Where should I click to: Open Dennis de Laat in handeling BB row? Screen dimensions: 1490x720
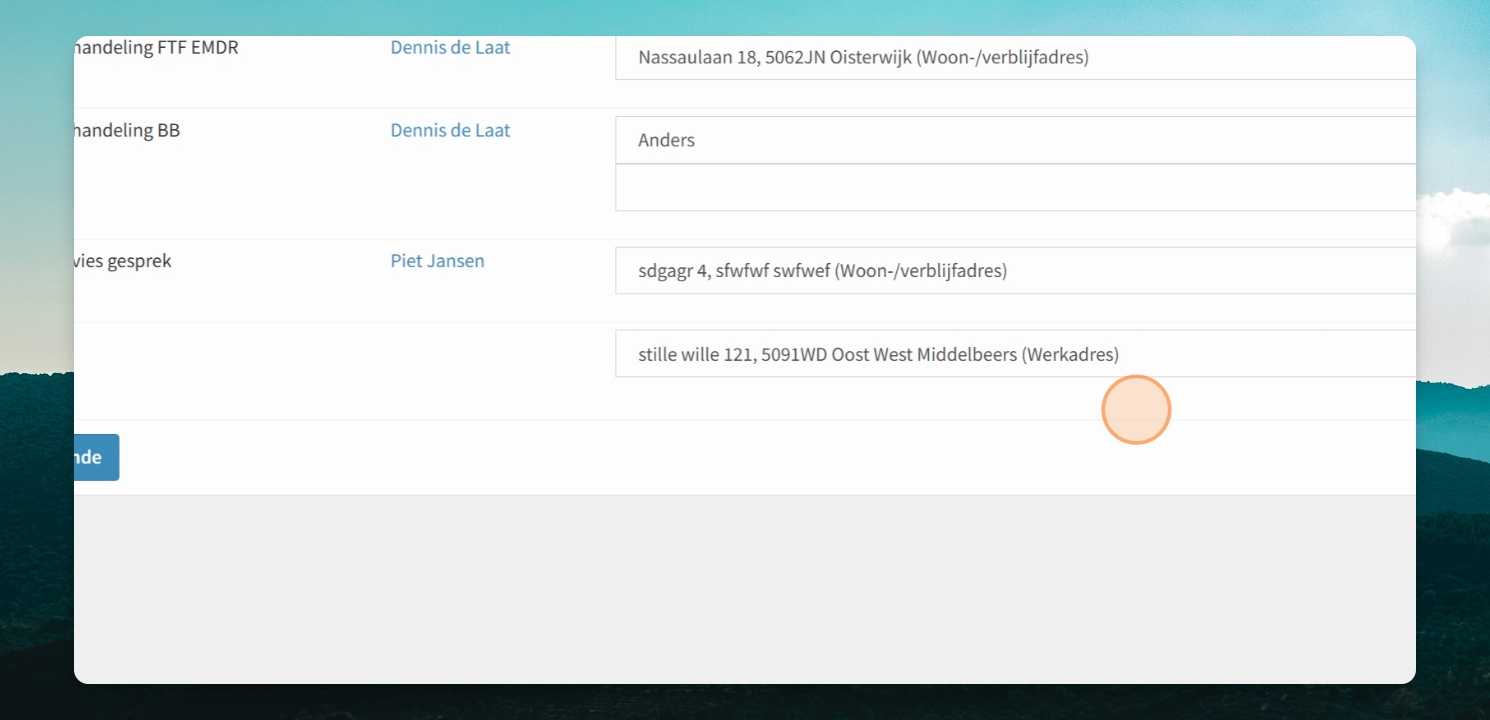[x=450, y=130]
